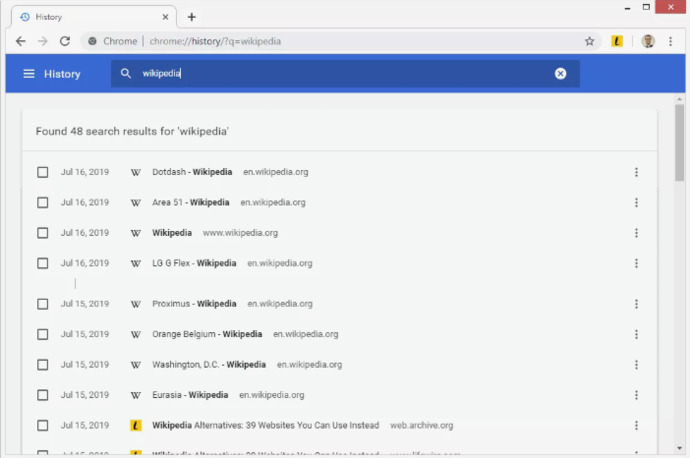Close the History tab
Image resolution: width=690 pixels, height=458 pixels.
(x=165, y=17)
